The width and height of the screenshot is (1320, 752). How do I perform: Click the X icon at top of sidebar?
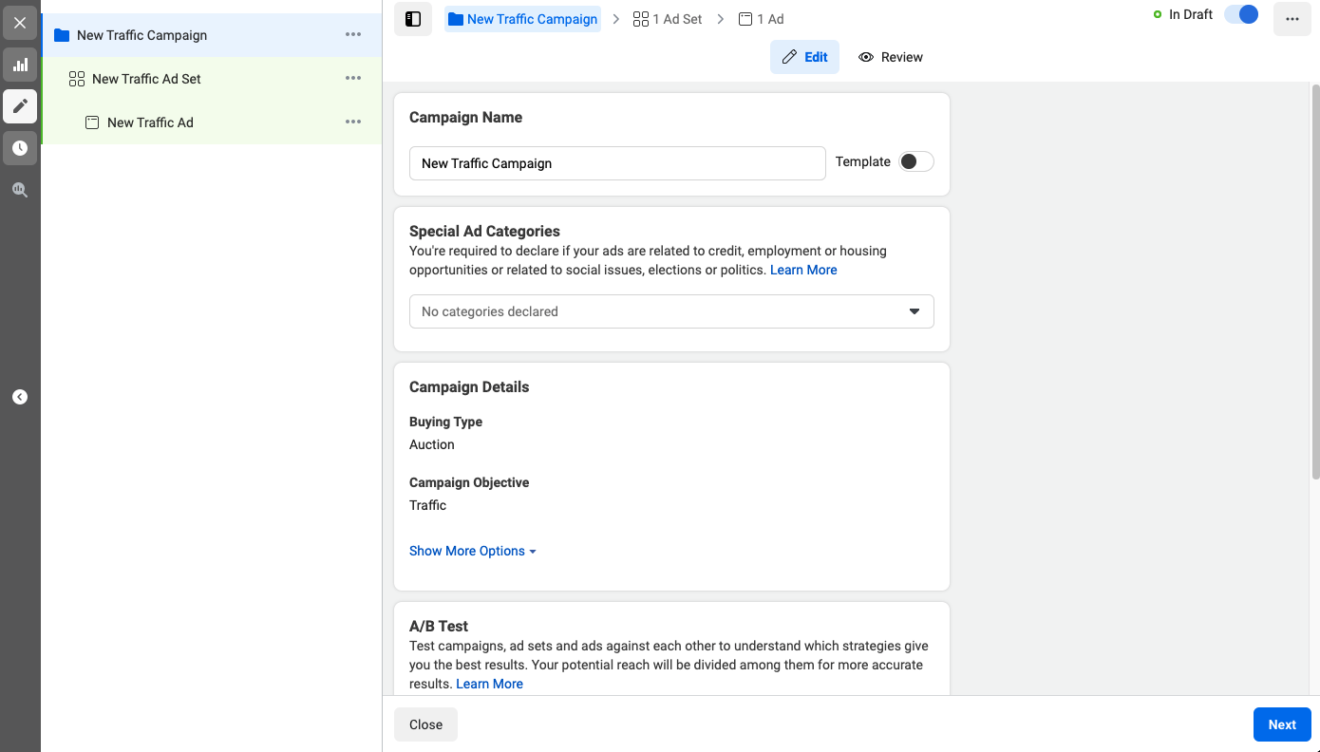[20, 22]
